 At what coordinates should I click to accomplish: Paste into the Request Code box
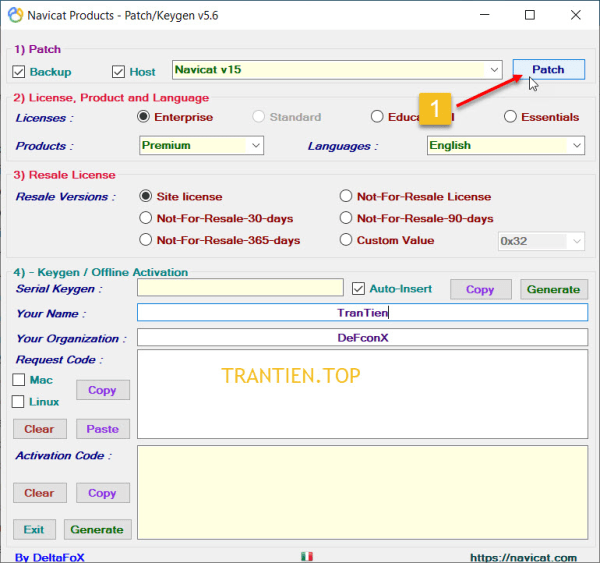coord(103,429)
